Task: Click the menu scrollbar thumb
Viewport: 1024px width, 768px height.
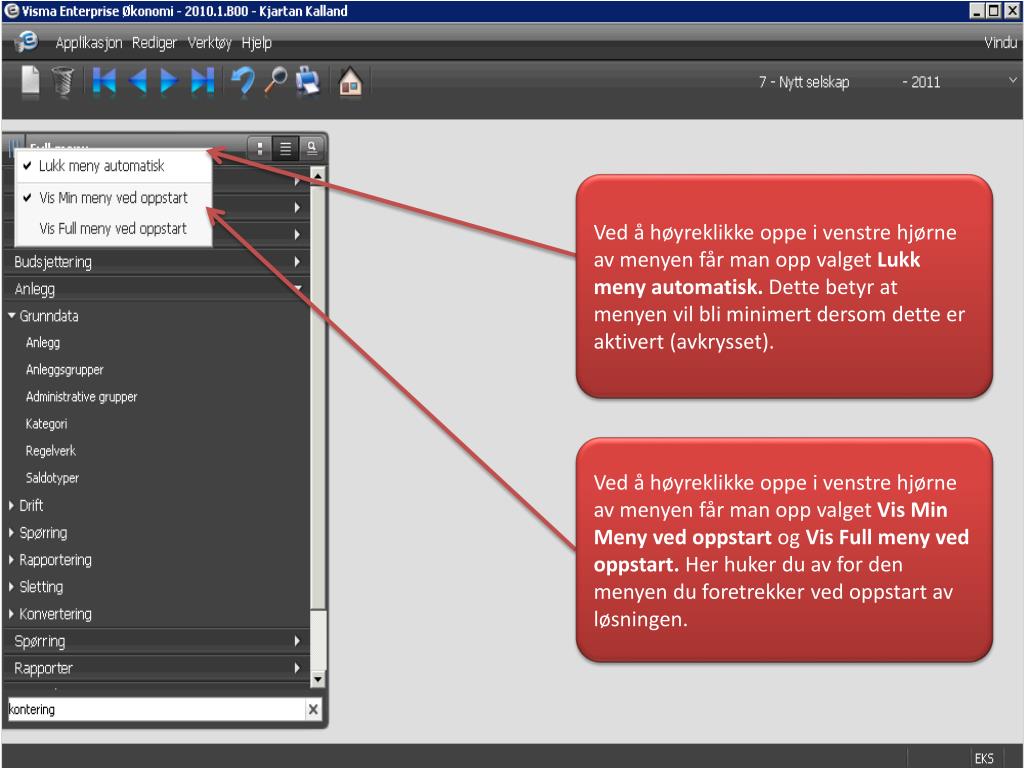Action: pos(317,397)
